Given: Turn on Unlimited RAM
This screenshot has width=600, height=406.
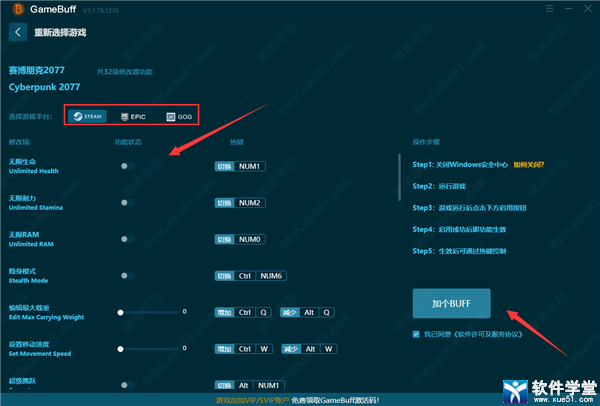Looking at the screenshot, I should (x=127, y=239).
